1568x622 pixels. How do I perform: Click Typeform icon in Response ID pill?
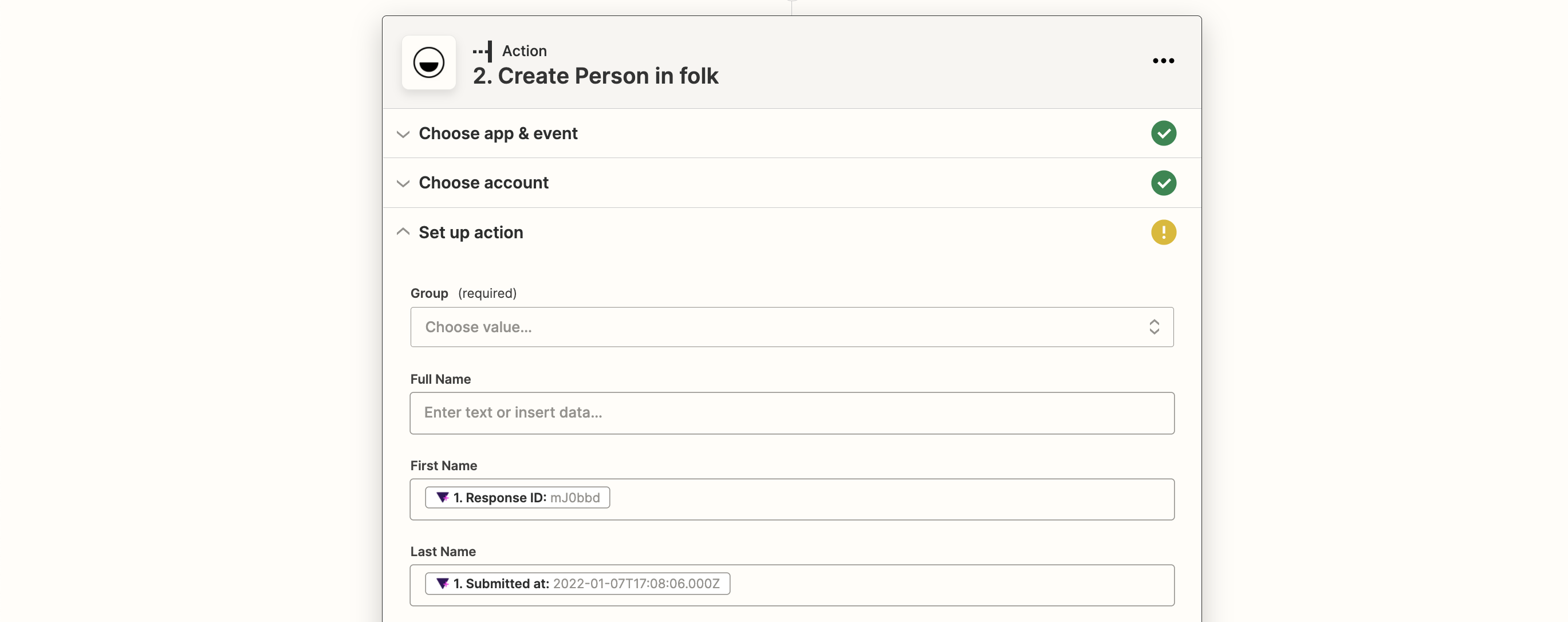point(443,498)
